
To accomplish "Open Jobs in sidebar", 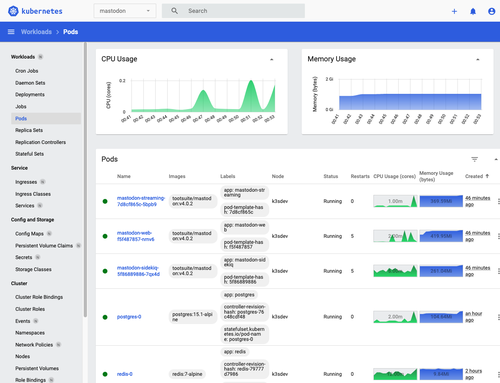I will (x=21, y=106).
